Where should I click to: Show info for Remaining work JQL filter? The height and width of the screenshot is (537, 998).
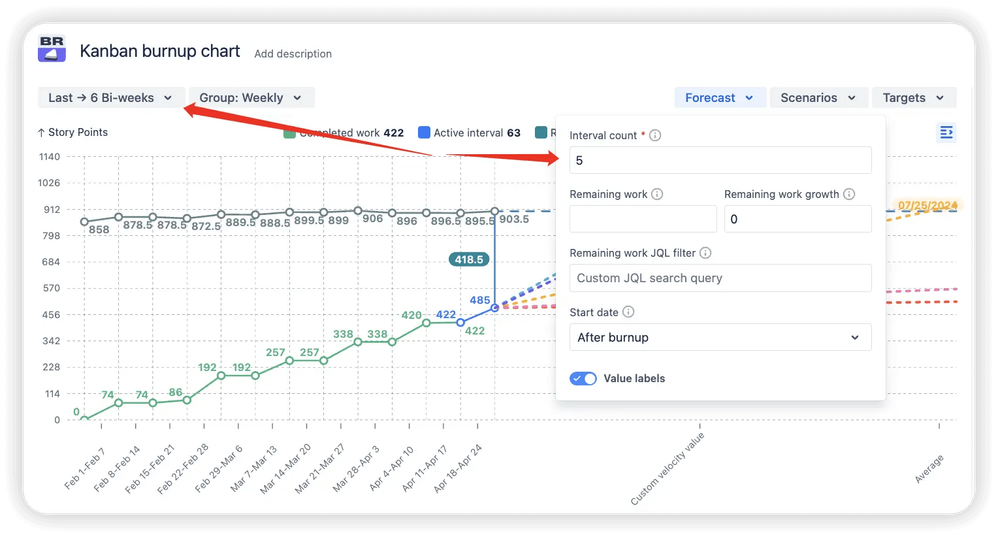pyautogui.click(x=705, y=253)
